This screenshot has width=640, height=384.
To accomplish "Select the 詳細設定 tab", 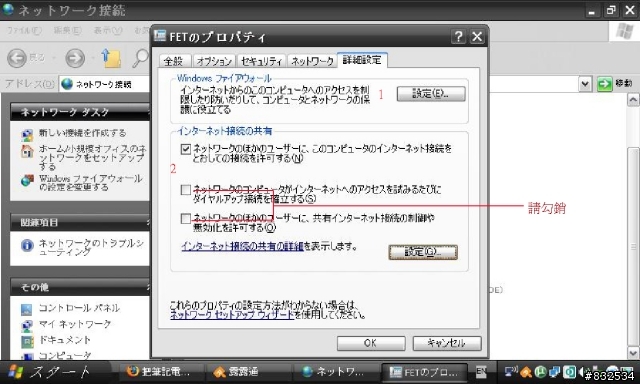I will coord(362,60).
